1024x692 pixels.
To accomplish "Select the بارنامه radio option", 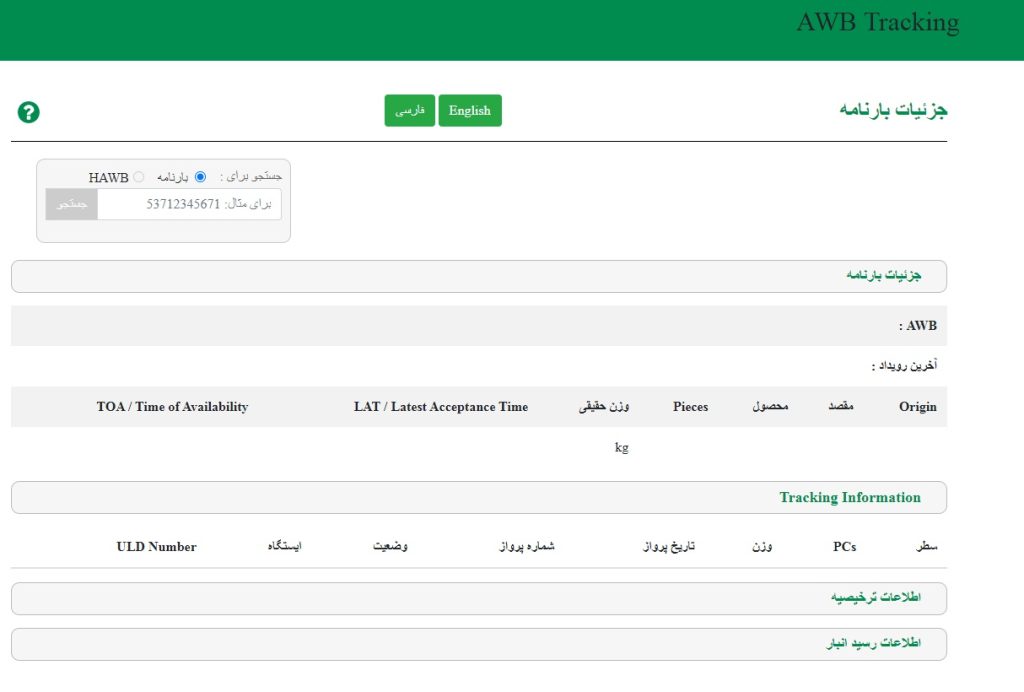I will (200, 177).
